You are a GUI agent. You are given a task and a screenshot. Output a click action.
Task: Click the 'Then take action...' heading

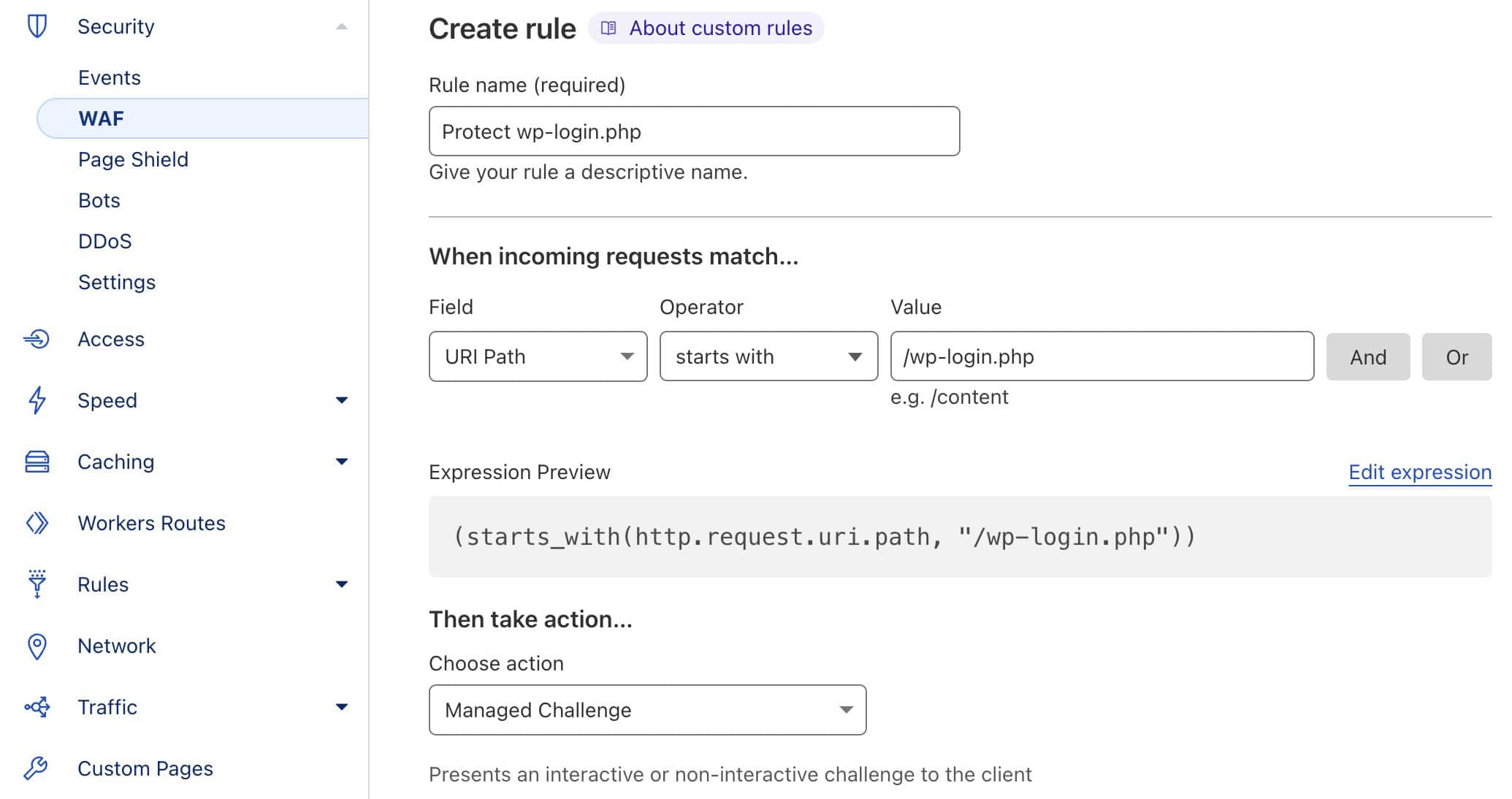tap(530, 619)
